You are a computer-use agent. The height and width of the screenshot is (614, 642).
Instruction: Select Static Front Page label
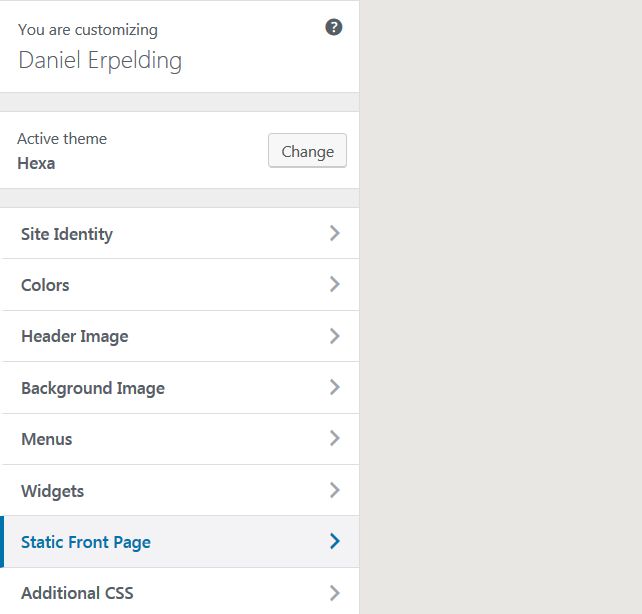point(86,542)
